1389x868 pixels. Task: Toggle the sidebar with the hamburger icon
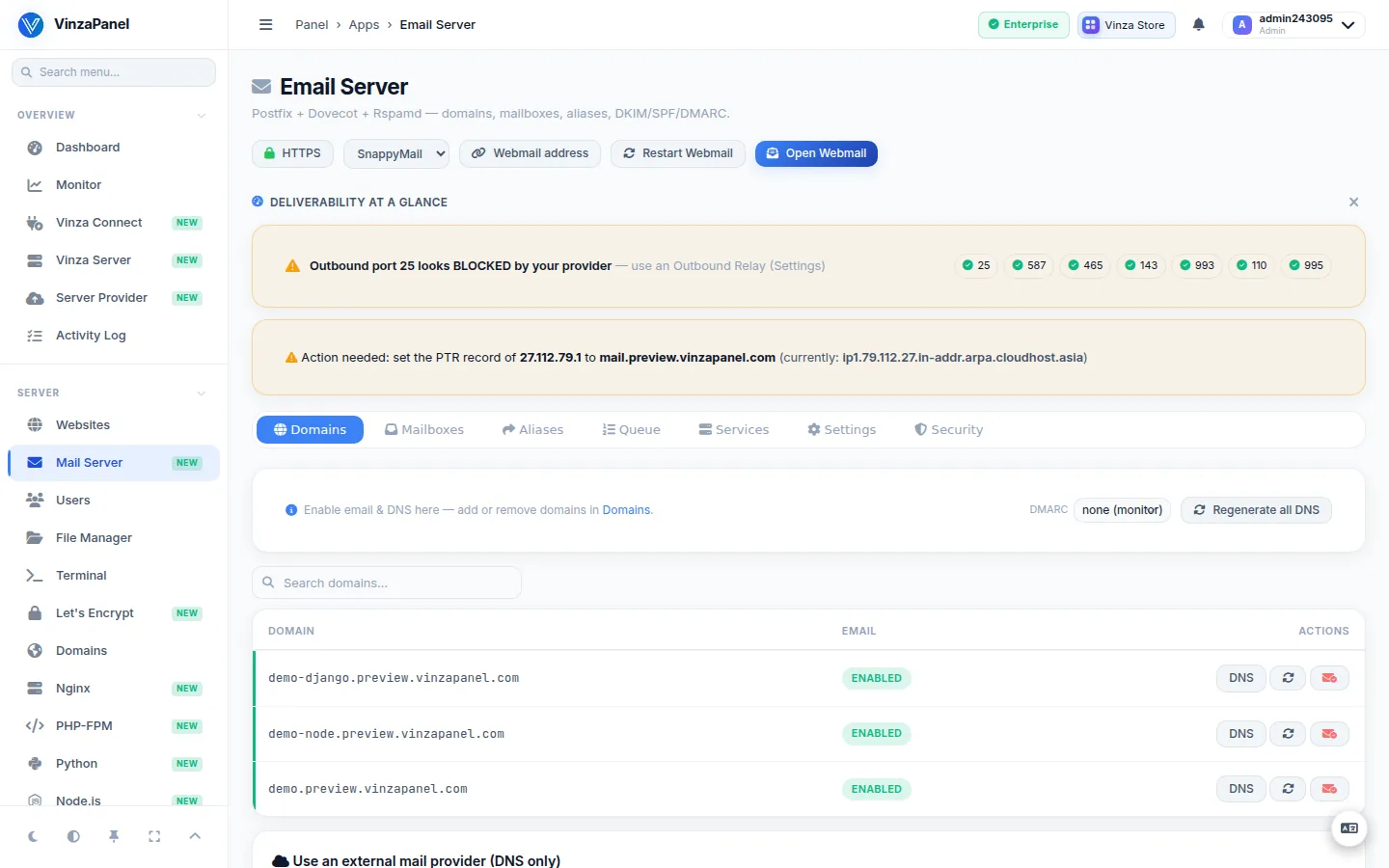tap(266, 25)
